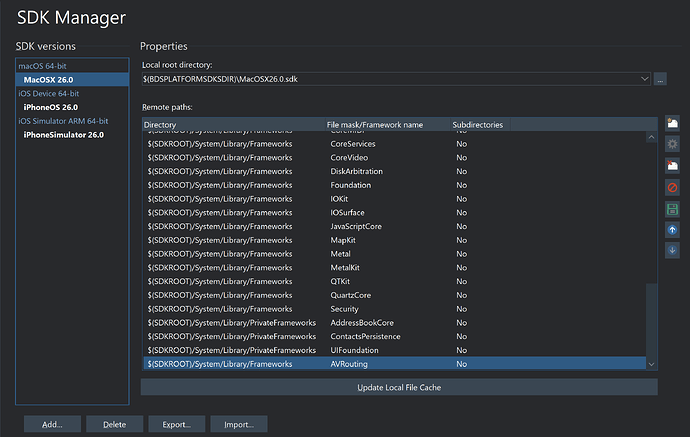Image resolution: width=690 pixels, height=437 pixels.
Task: Click the red restricted-circle icon
Action: 672,186
